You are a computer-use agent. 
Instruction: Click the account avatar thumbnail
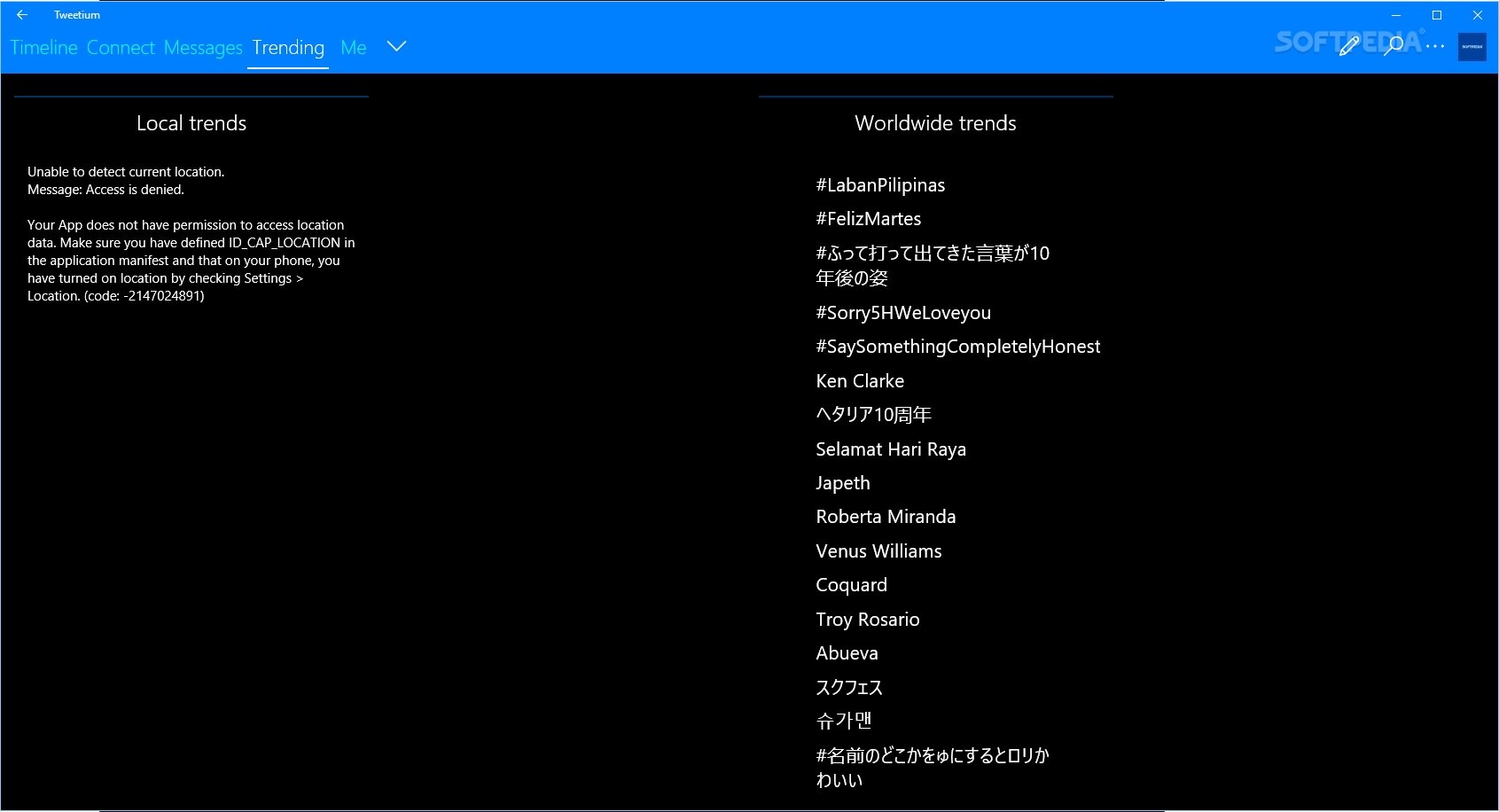[1472, 47]
